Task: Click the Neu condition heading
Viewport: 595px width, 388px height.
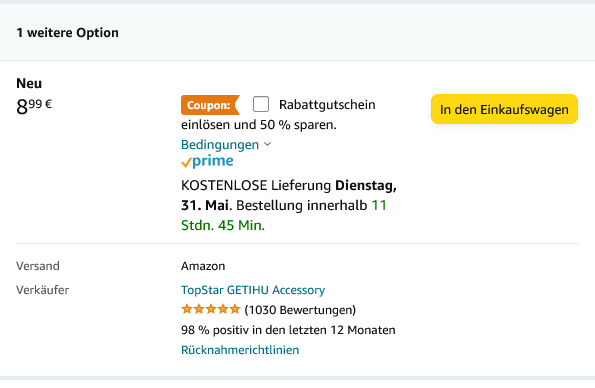Action: click(x=29, y=84)
